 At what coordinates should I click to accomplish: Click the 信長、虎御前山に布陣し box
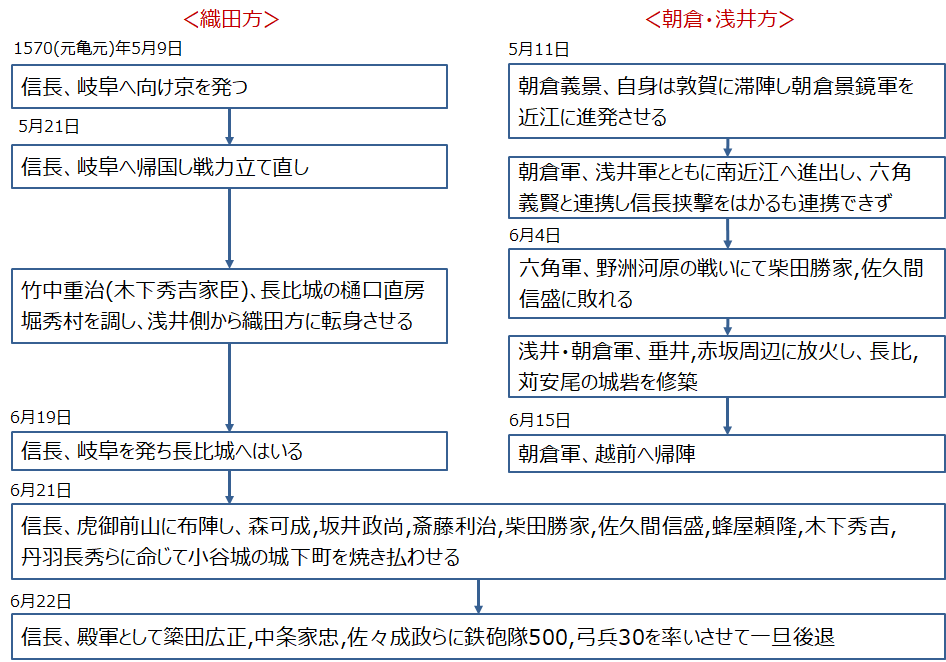[x=478, y=541]
